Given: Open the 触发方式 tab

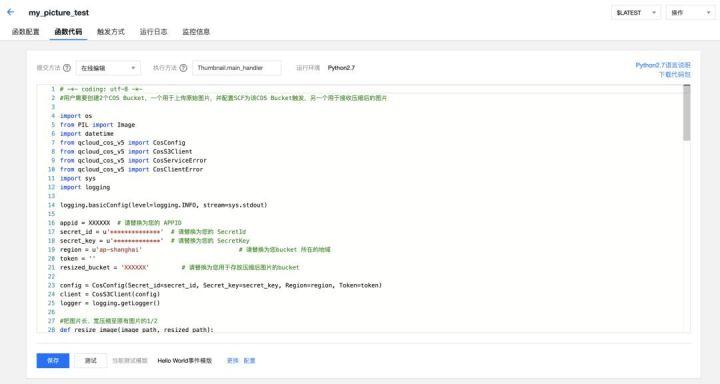Looking at the screenshot, I should click(111, 32).
